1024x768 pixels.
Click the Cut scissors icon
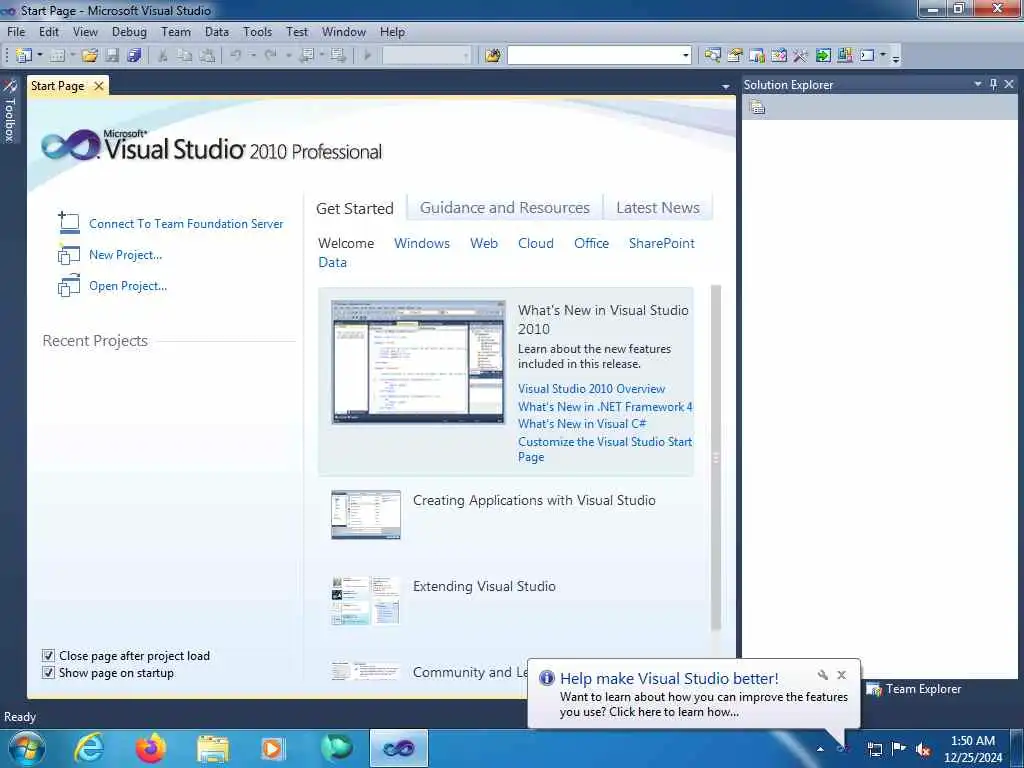tap(163, 56)
